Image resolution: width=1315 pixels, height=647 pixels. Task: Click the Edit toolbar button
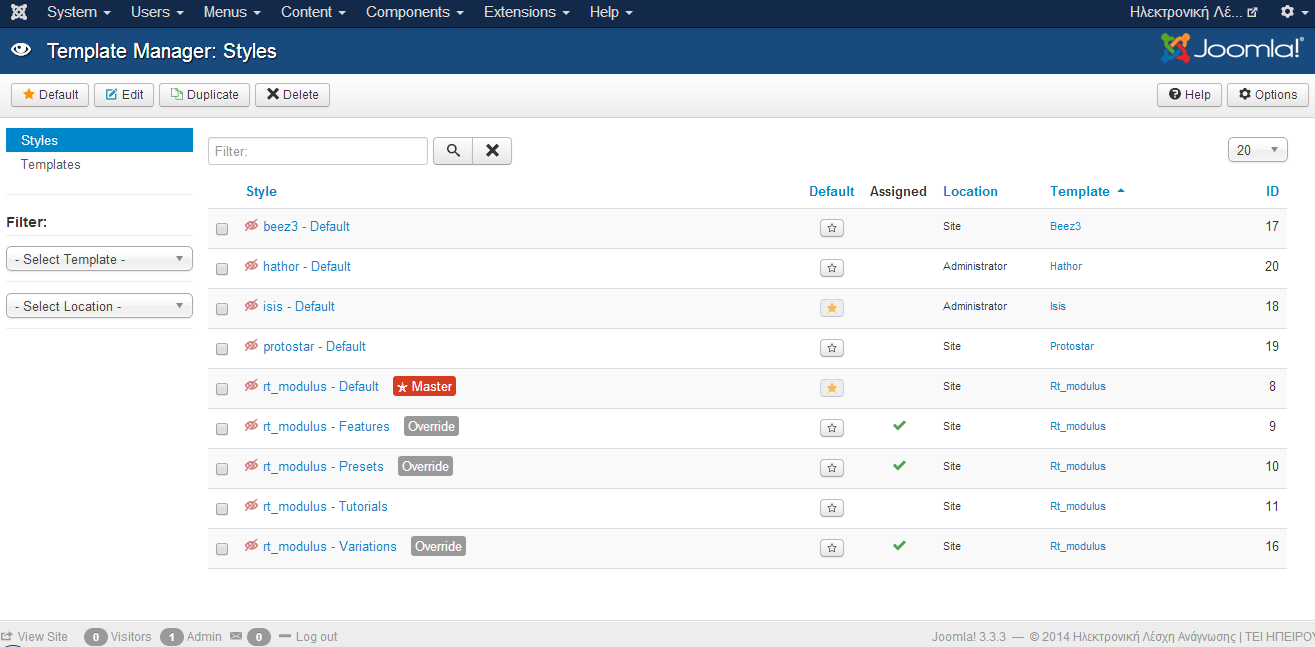(124, 95)
